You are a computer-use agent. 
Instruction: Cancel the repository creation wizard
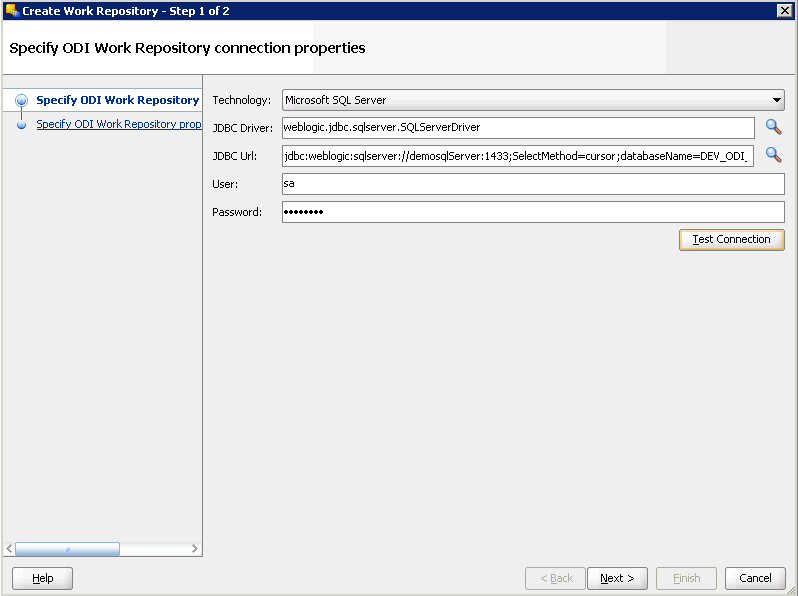755,578
